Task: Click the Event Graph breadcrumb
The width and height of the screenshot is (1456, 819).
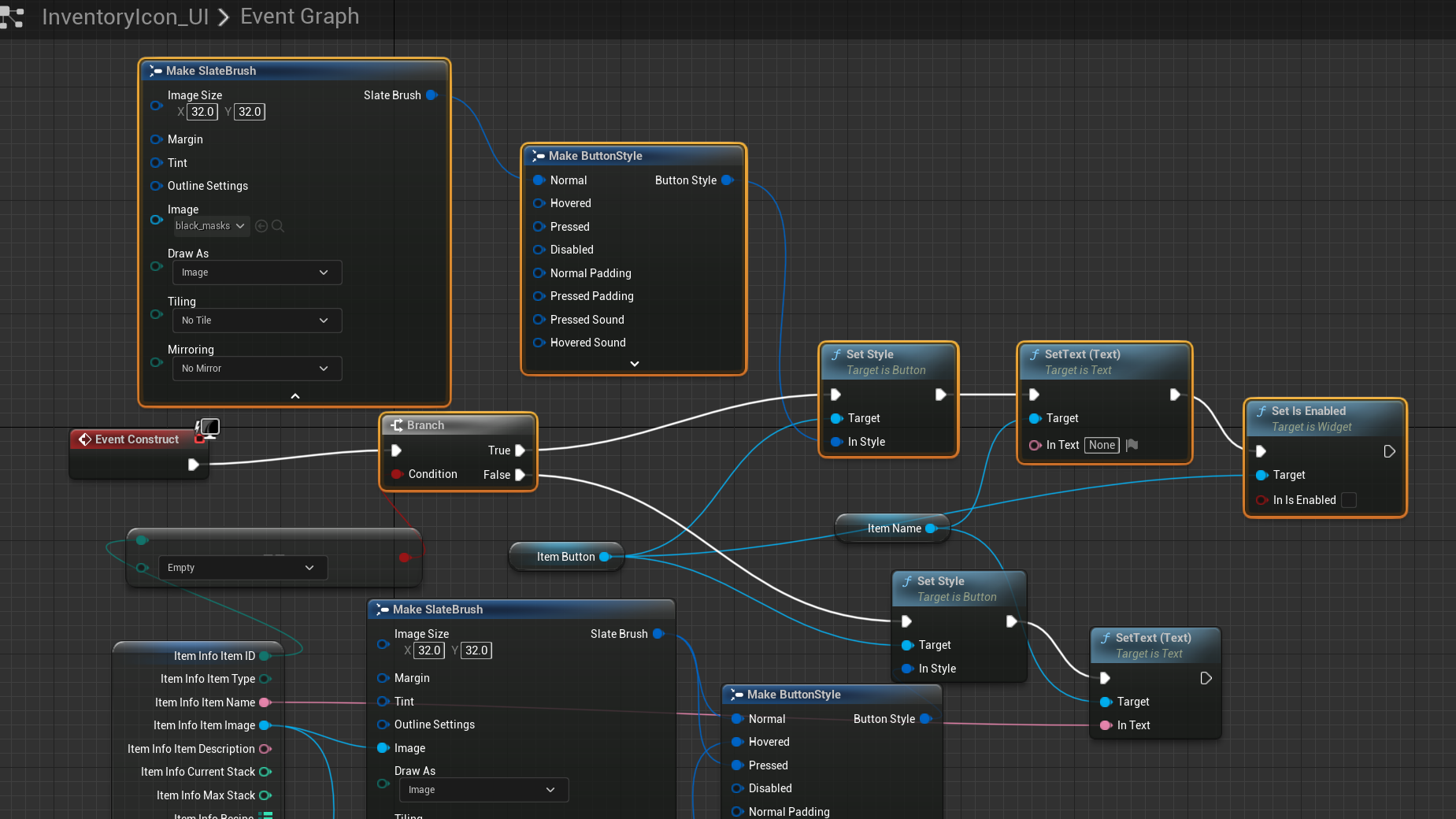Action: tap(299, 17)
